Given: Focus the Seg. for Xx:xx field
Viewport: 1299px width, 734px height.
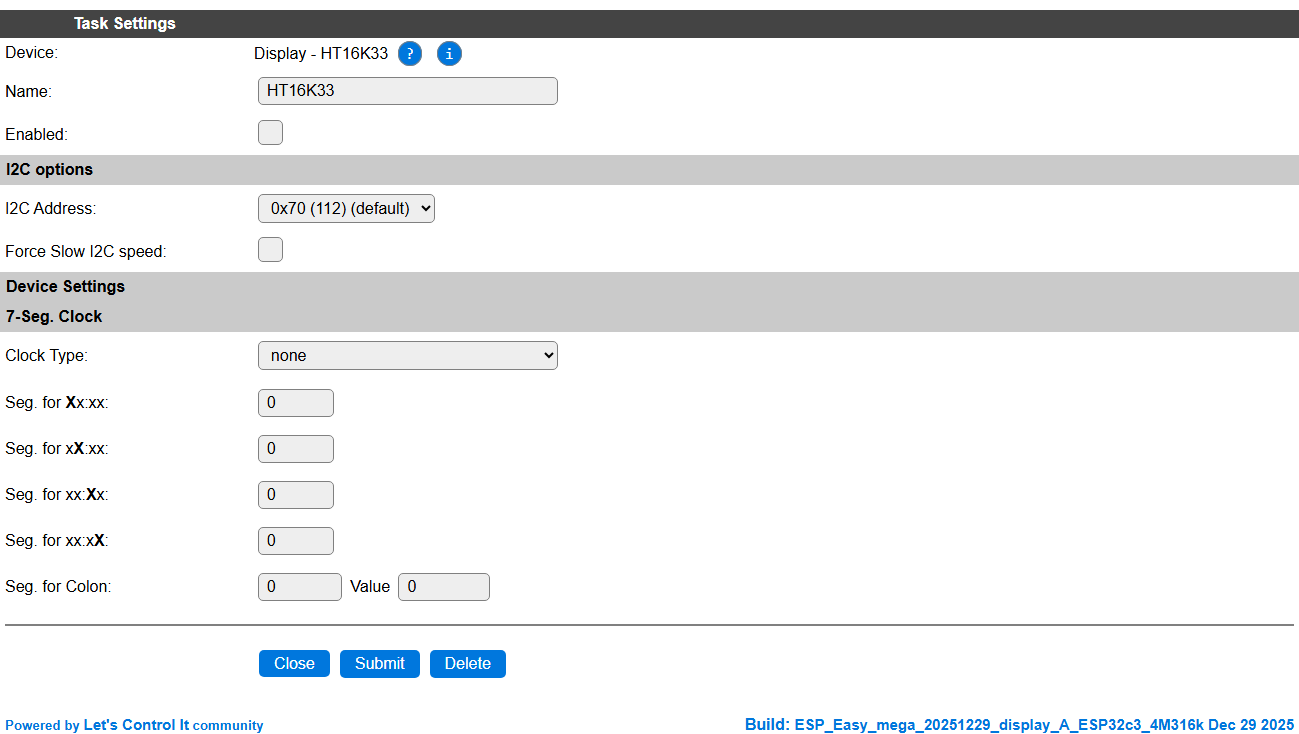Looking at the screenshot, I should 296,403.
